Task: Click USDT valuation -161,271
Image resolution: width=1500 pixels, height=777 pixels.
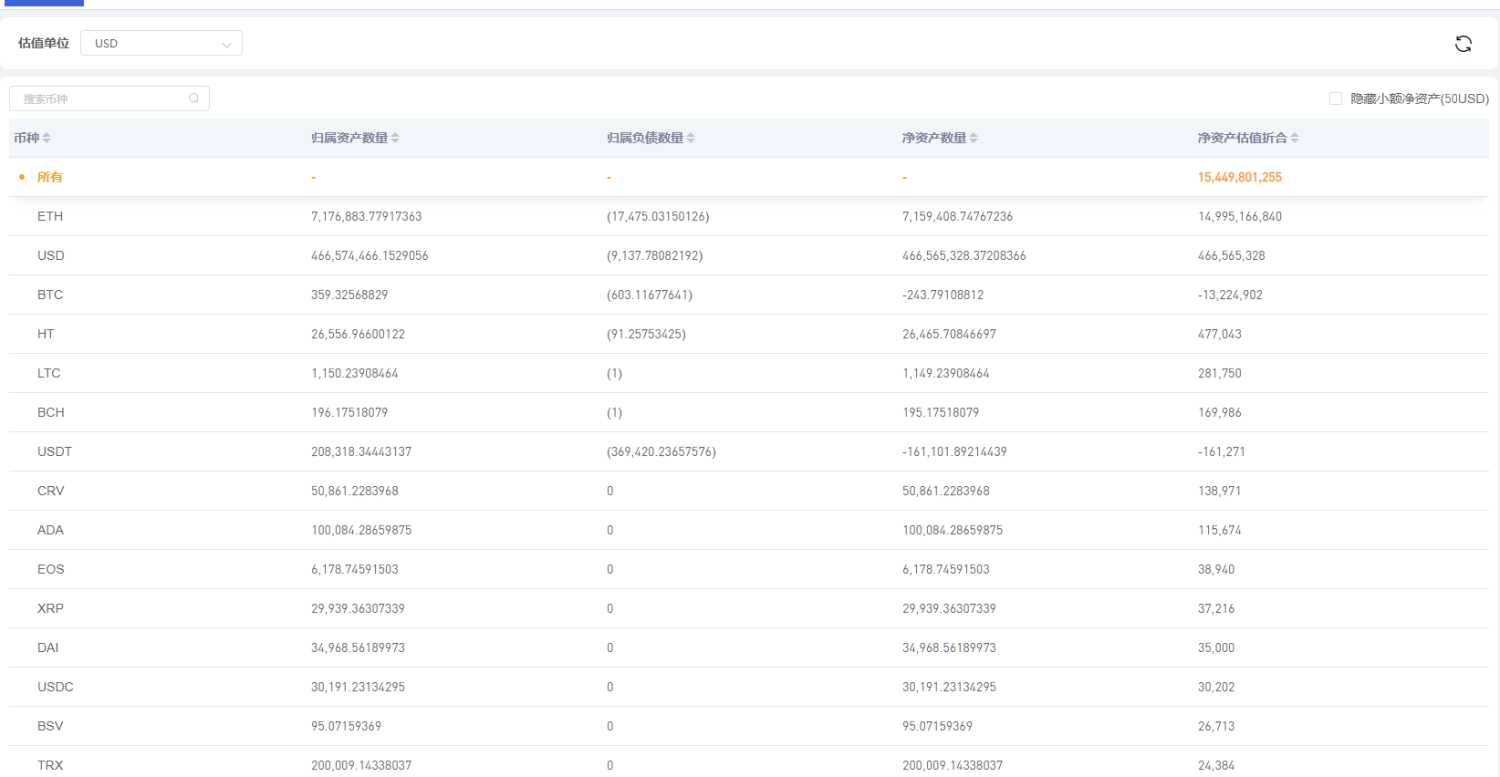Action: (x=1221, y=451)
